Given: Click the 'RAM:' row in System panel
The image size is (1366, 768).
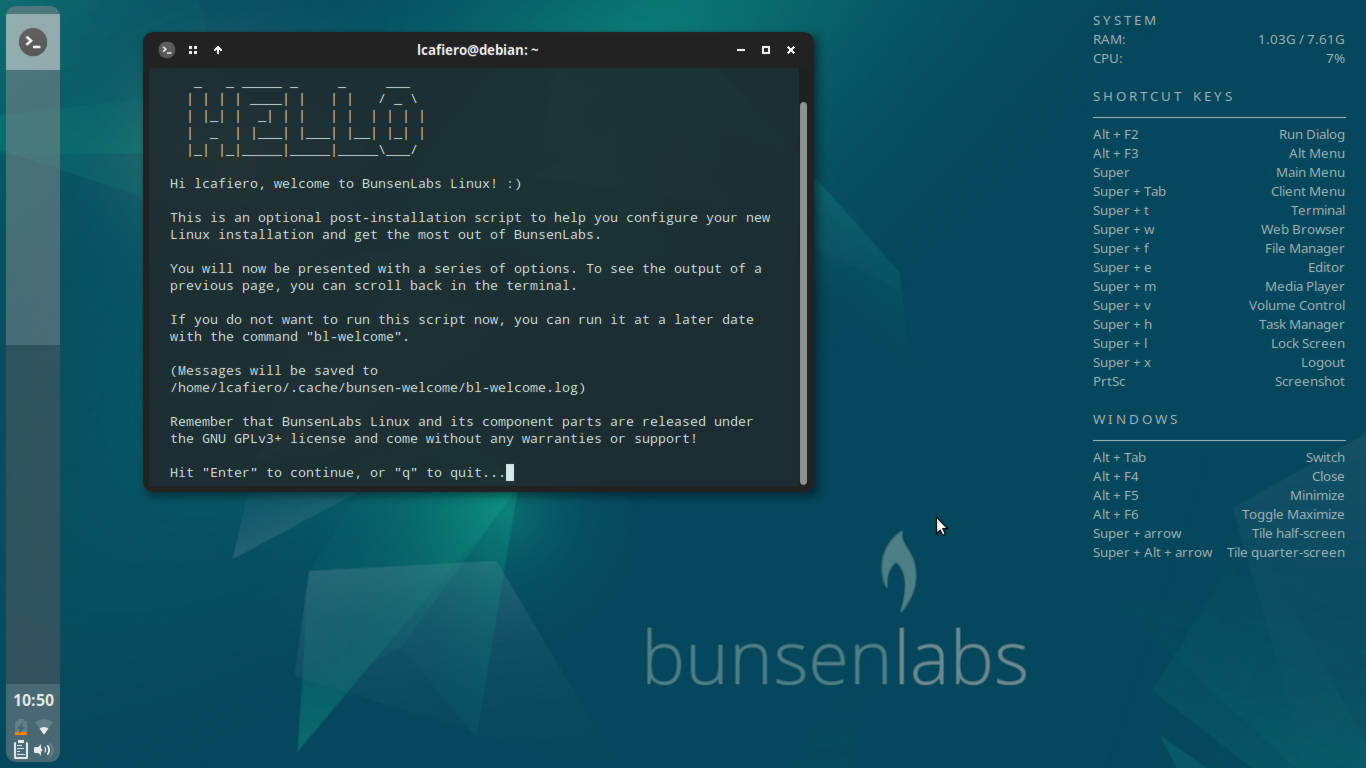Looking at the screenshot, I should coord(1219,40).
